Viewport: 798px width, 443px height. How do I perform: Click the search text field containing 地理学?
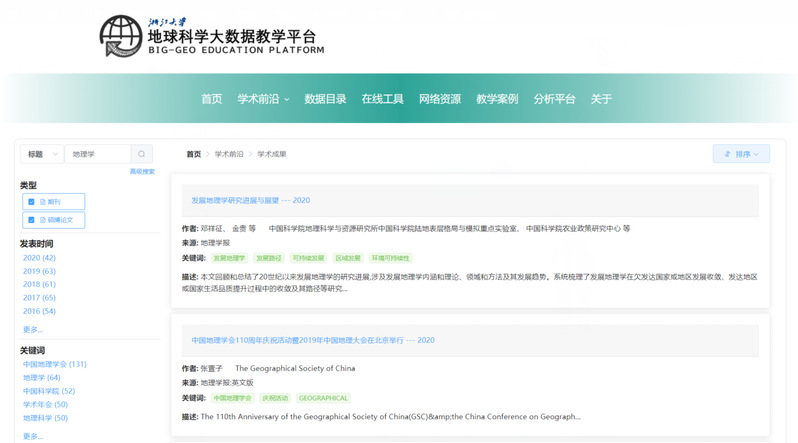(x=98, y=154)
